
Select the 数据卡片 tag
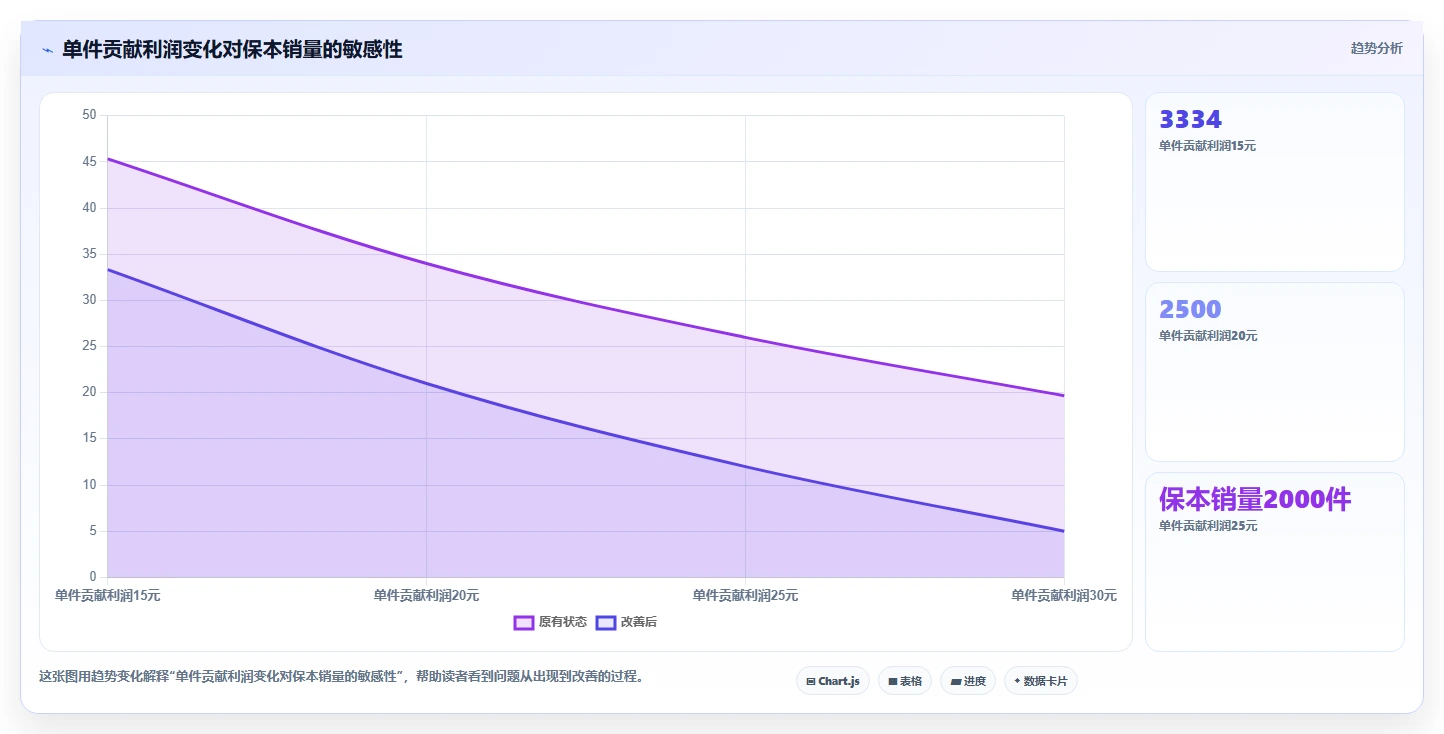pyautogui.click(x=1041, y=681)
